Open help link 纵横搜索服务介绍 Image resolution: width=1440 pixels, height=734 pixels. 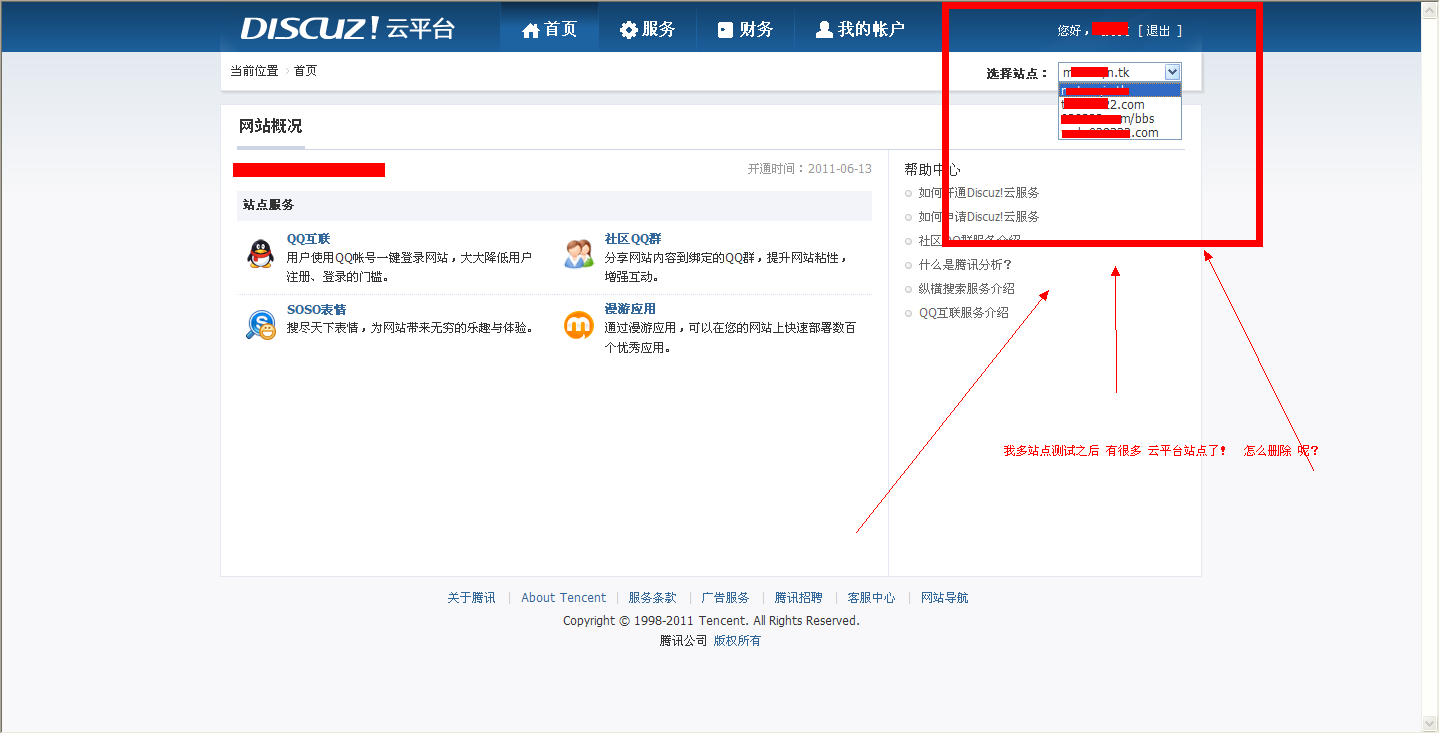966,289
